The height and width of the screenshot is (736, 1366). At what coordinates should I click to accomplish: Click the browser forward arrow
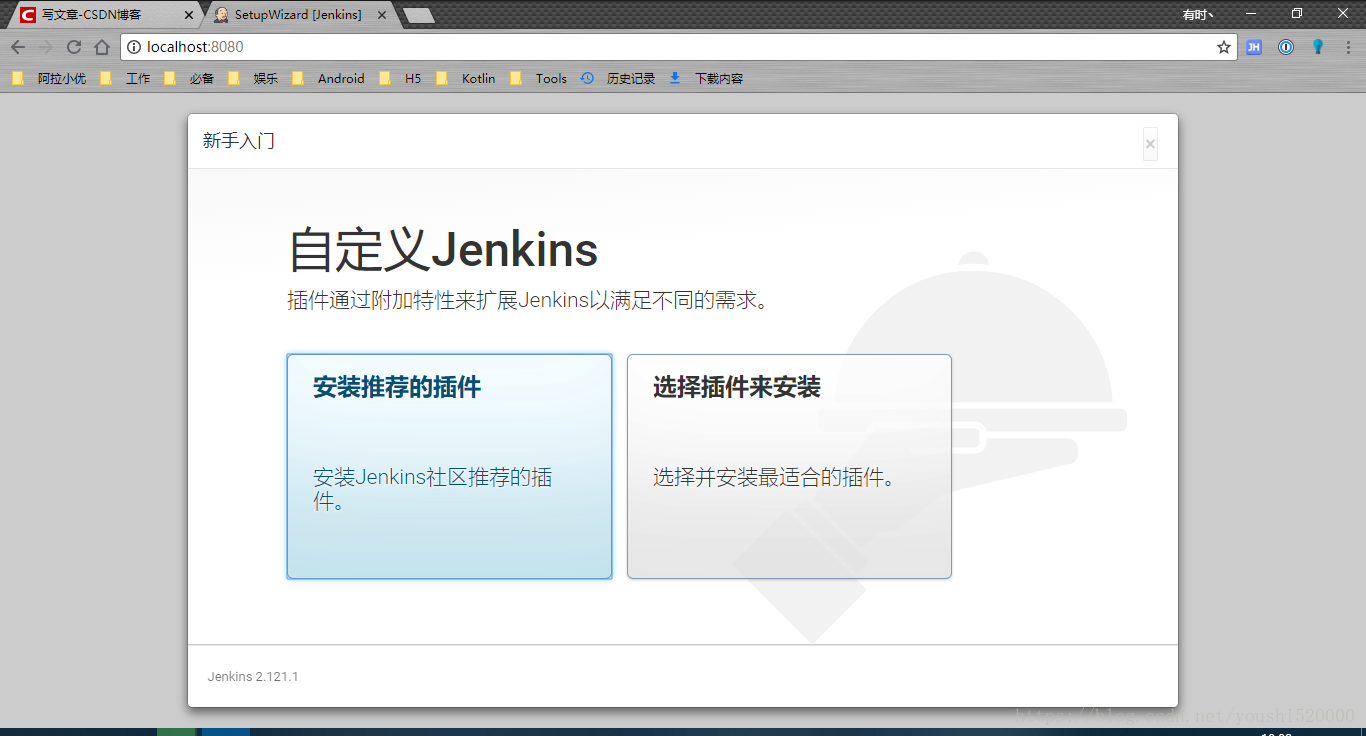coord(46,47)
